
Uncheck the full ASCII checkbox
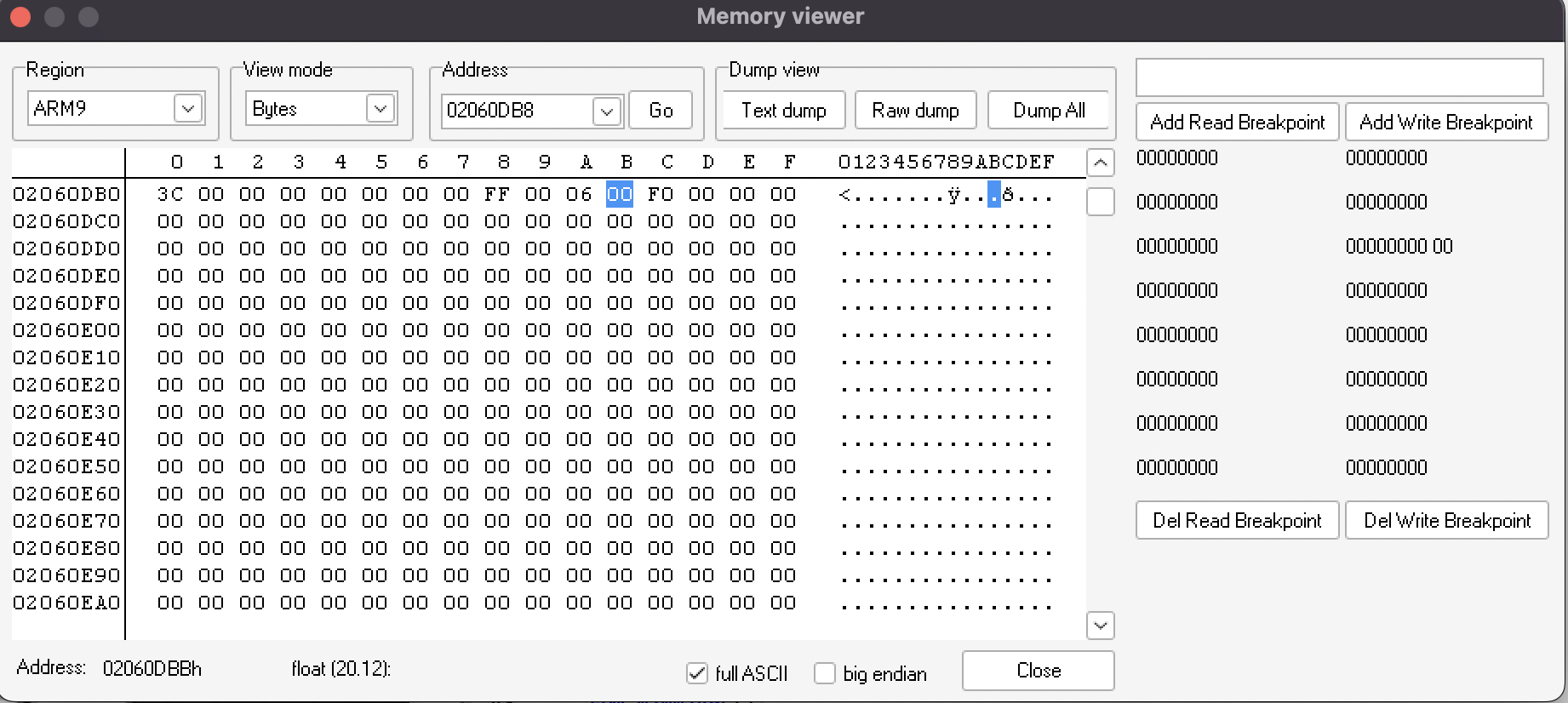tap(697, 673)
